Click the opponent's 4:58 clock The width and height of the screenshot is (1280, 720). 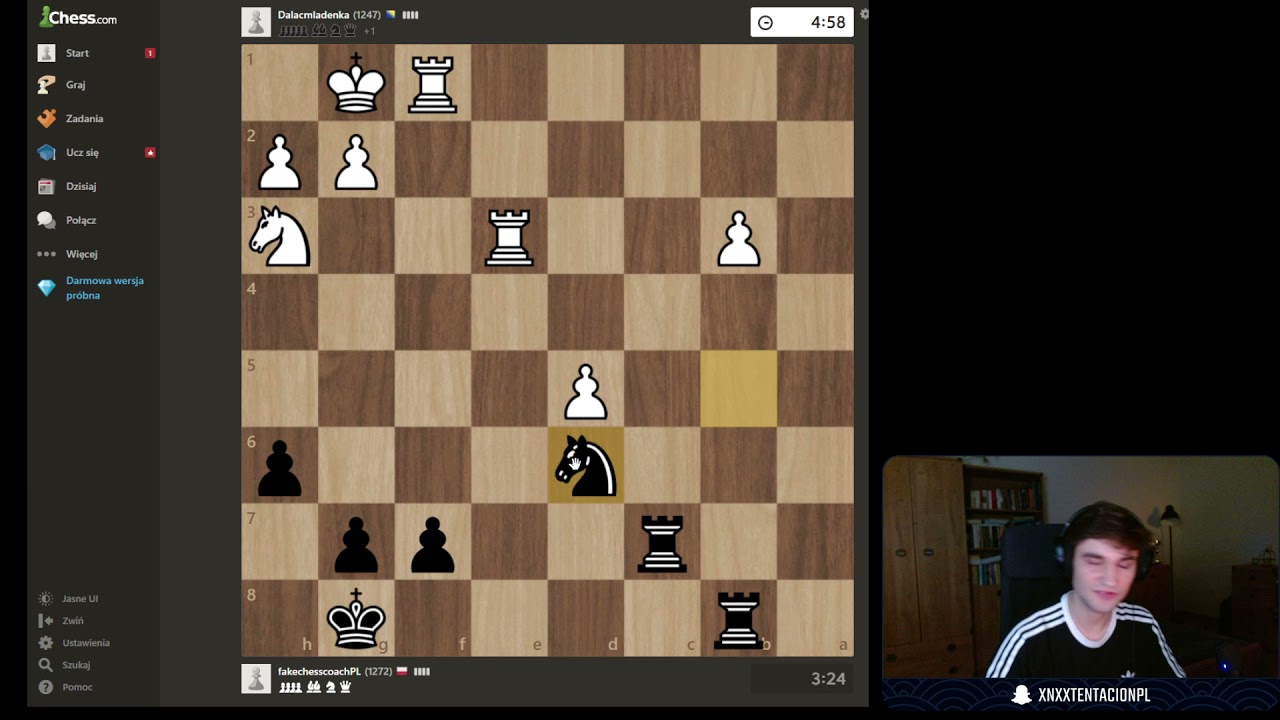802,22
